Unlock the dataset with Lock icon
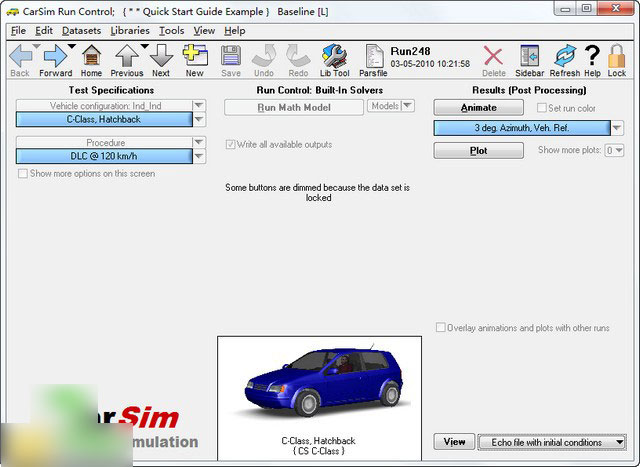Screen dimensions: 640x467 point(617,60)
